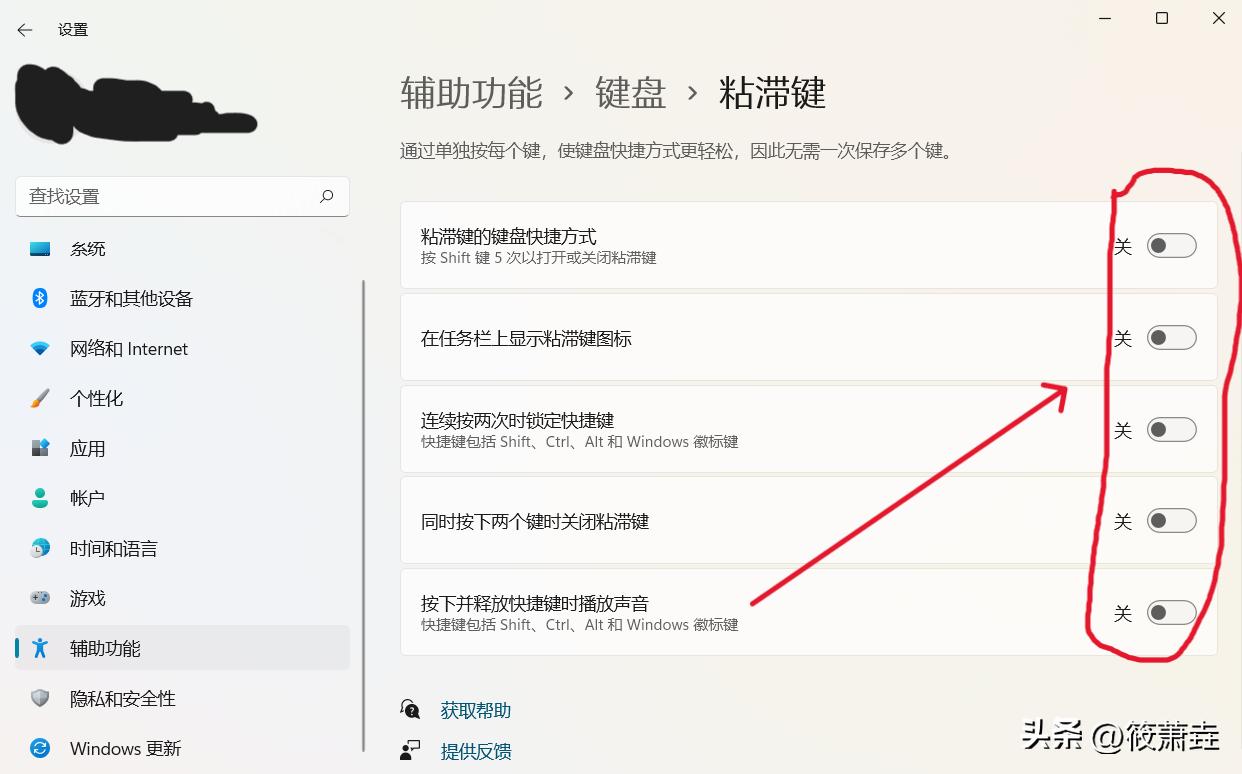The height and width of the screenshot is (774, 1242).
Task: Toggle 同时按下两个键时关闭粘滞键 on
Action: click(1171, 520)
